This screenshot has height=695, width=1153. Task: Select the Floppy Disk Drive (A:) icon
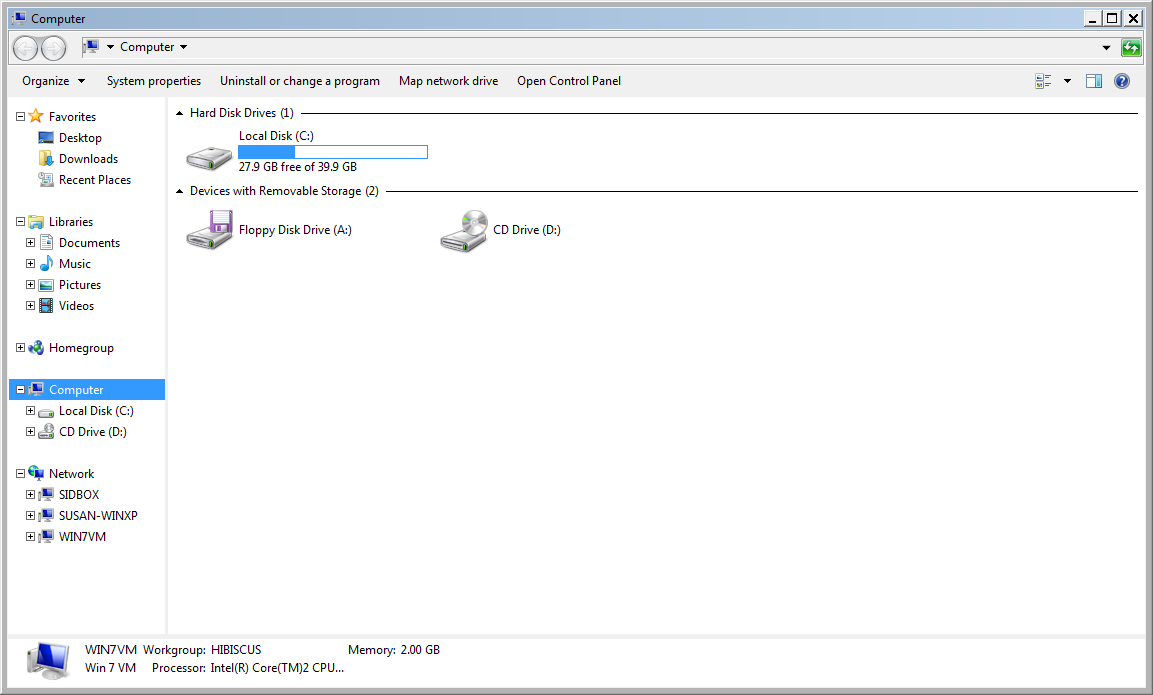point(209,229)
